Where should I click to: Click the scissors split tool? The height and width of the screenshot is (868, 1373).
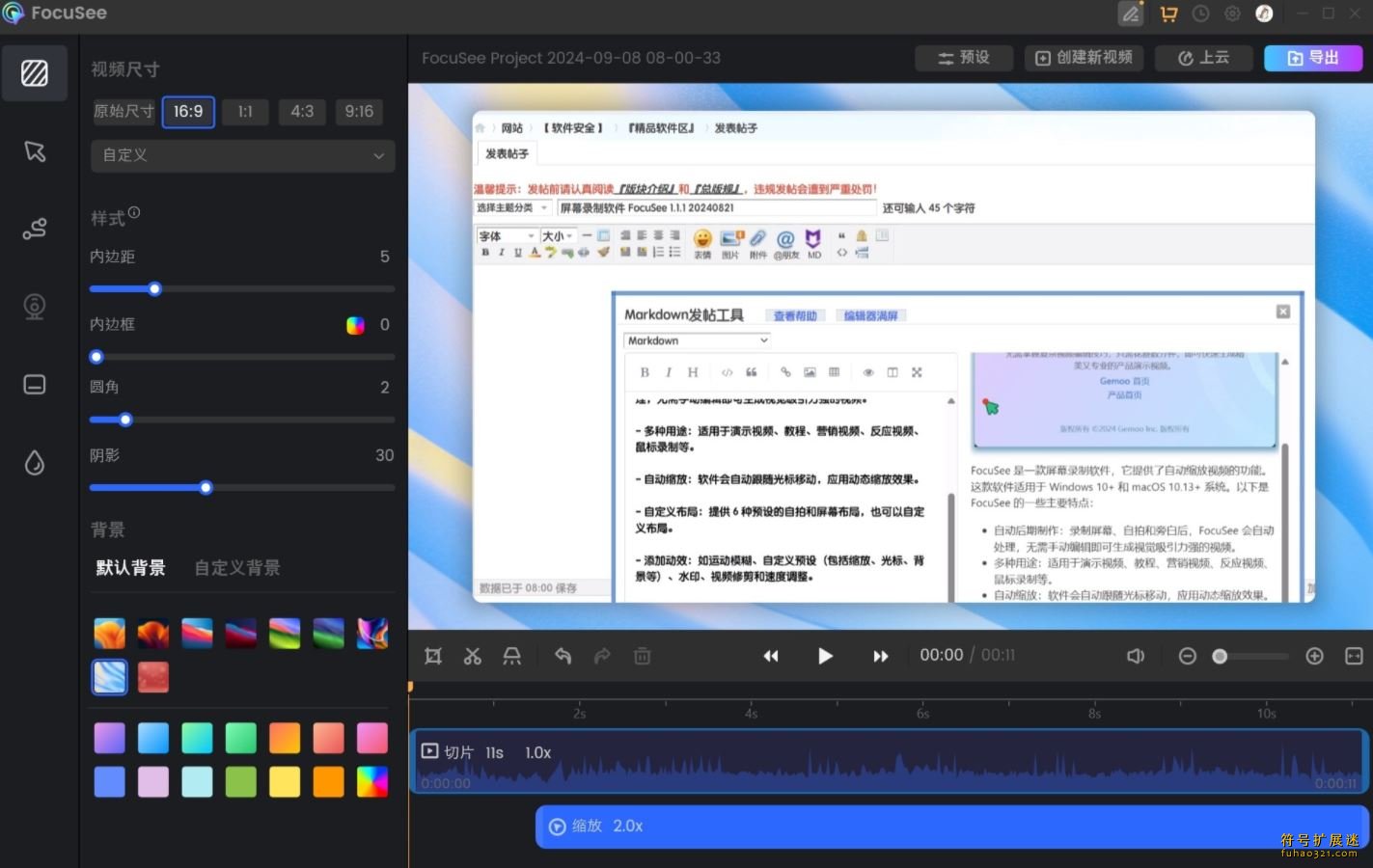tap(473, 656)
